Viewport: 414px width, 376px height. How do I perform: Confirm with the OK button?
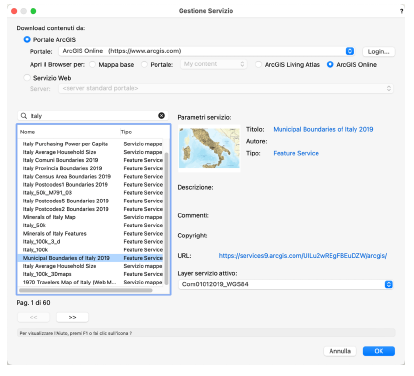pyautogui.click(x=379, y=351)
